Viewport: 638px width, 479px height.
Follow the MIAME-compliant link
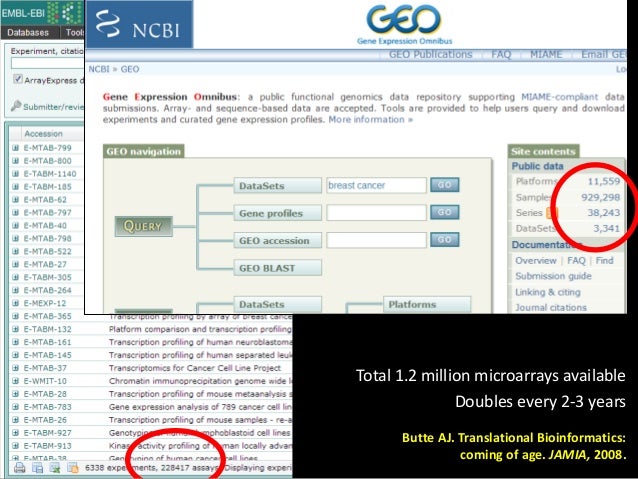coord(560,97)
